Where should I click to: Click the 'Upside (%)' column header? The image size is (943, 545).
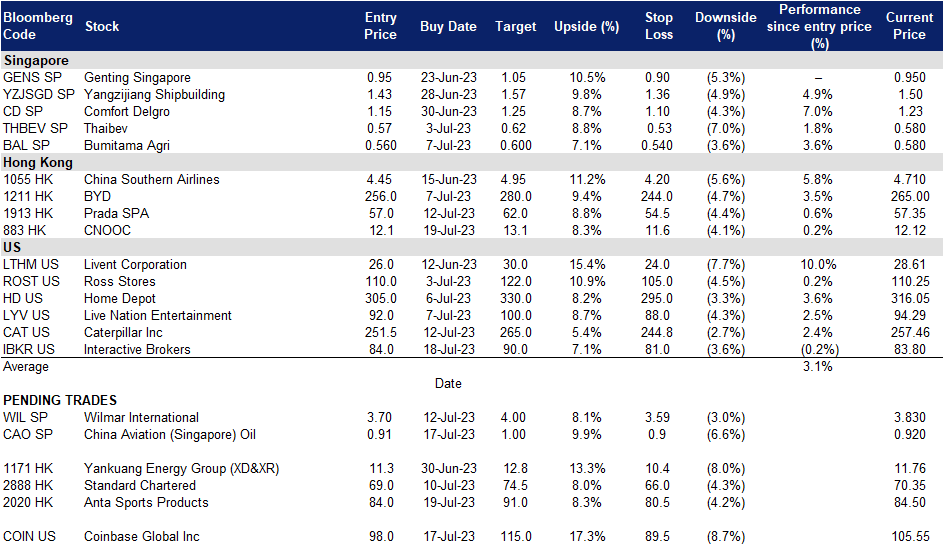click(586, 26)
